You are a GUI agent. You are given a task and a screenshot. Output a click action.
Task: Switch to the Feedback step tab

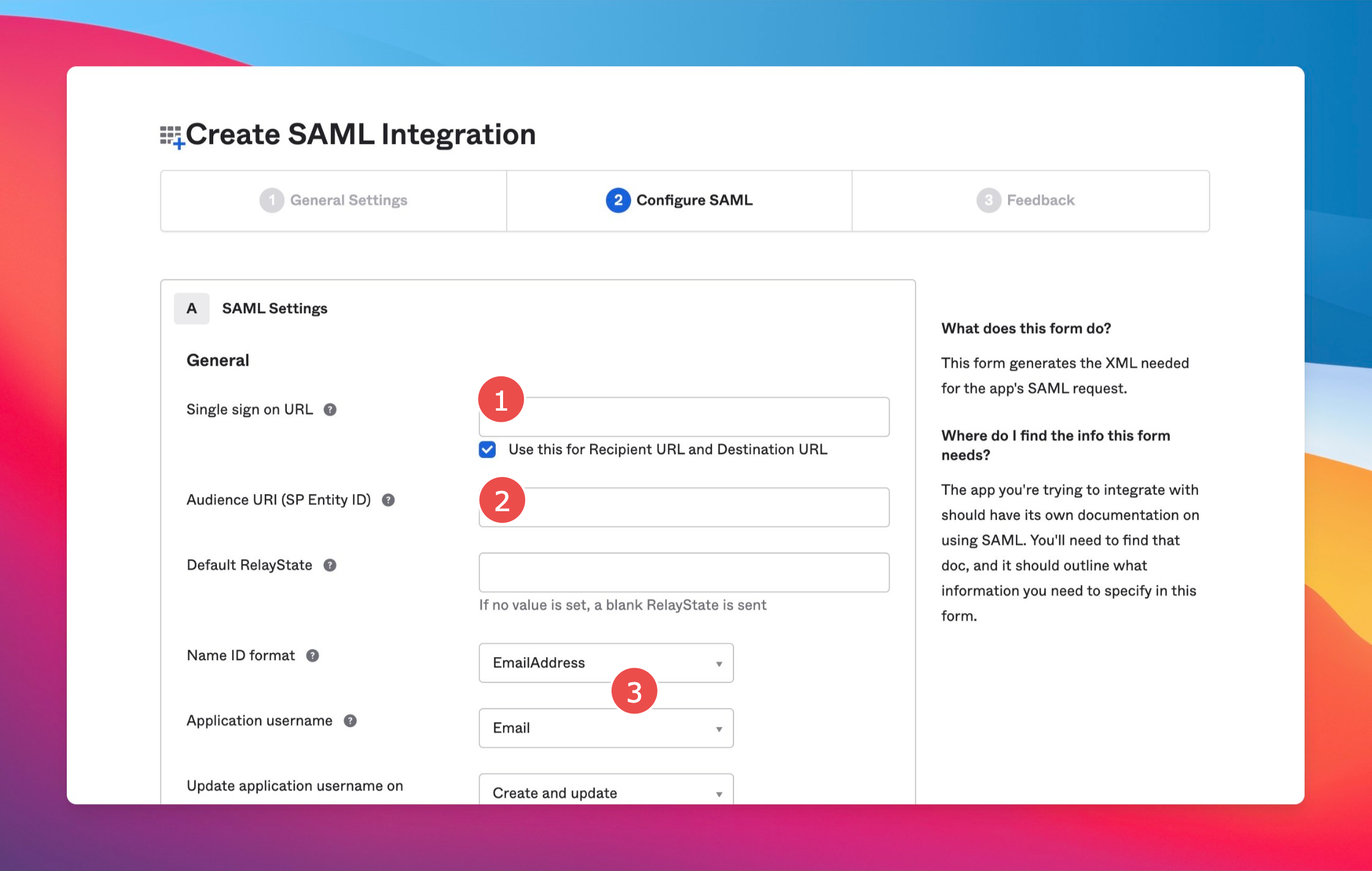1030,200
